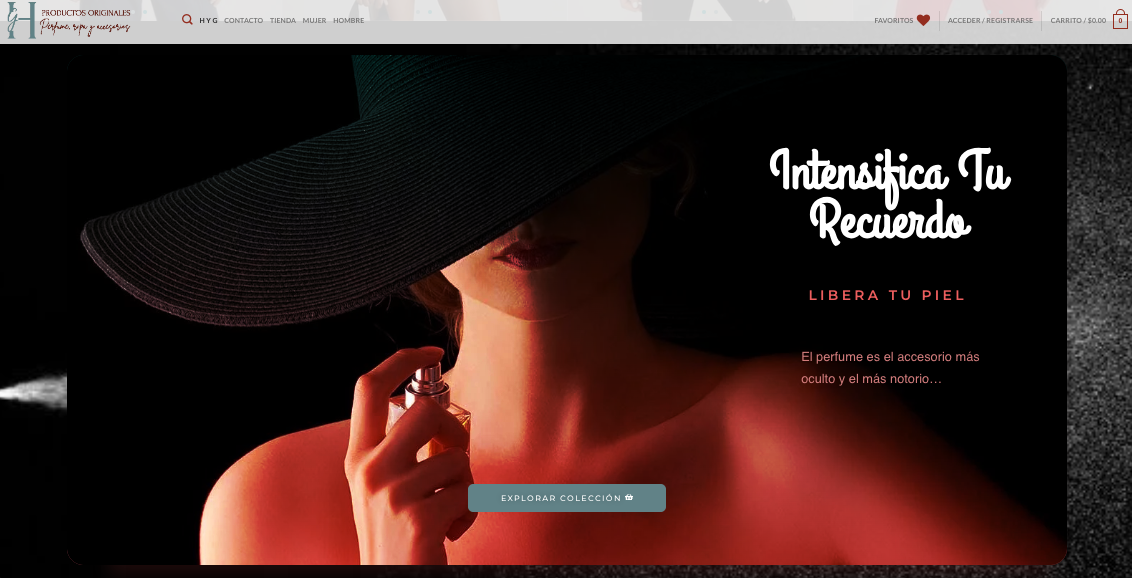Click the 'Productos Originales' logo tagline

coord(85,12)
